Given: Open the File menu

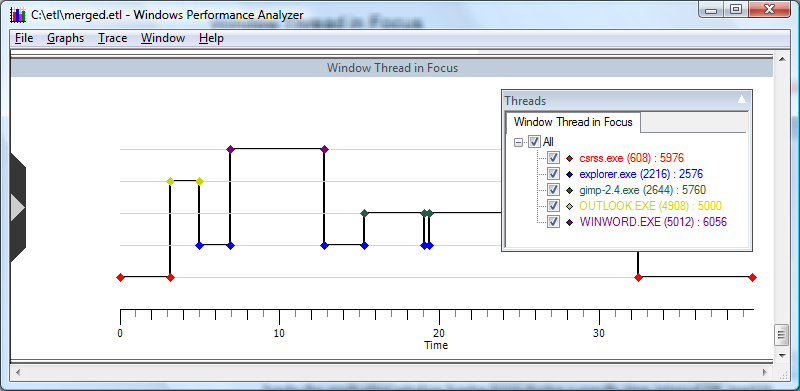Looking at the screenshot, I should 24,38.
